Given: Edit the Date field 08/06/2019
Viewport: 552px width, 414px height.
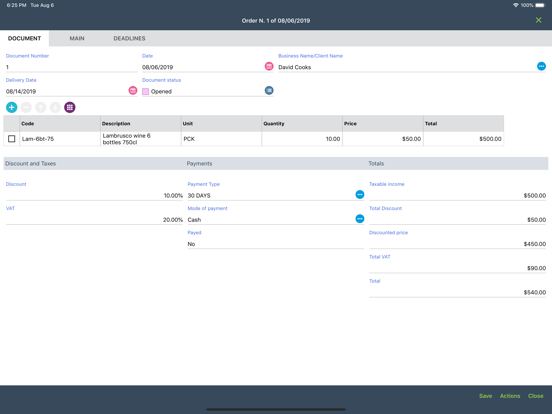Looking at the screenshot, I should [203, 67].
